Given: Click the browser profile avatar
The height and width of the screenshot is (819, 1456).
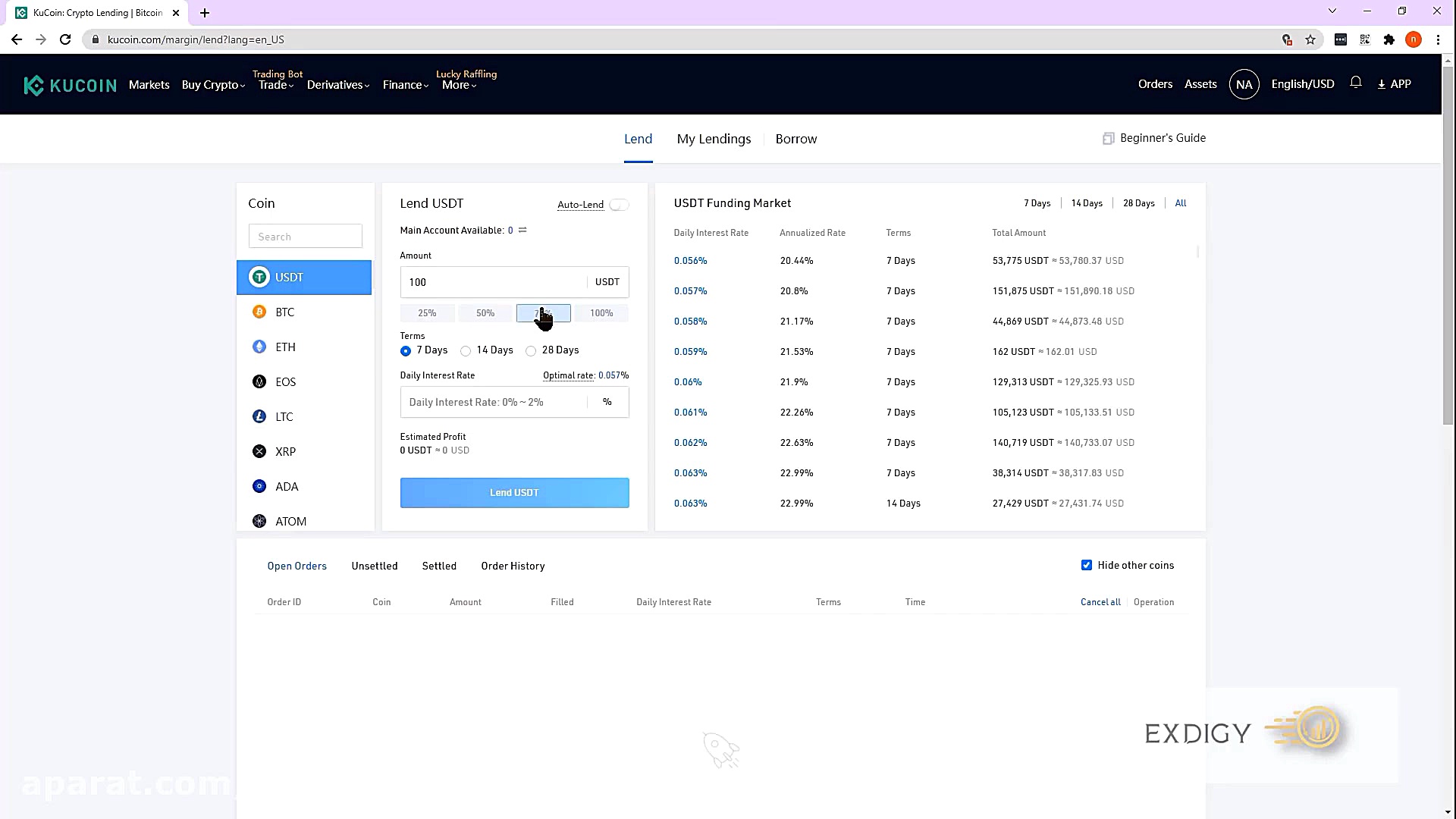Looking at the screenshot, I should [1414, 39].
